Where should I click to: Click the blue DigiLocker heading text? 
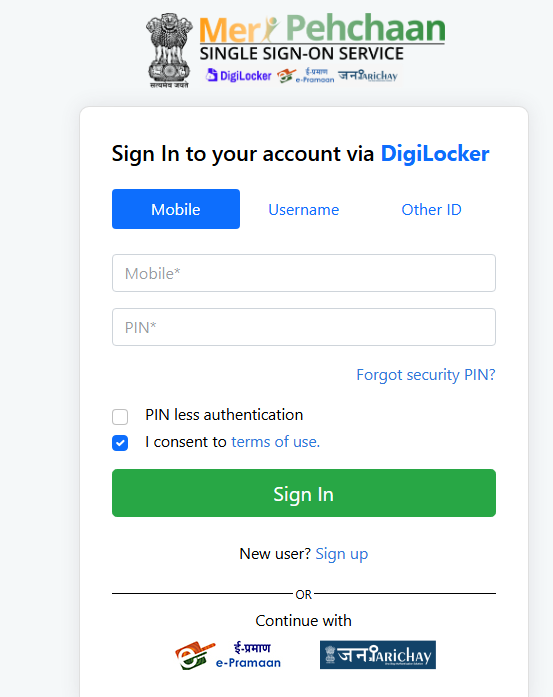pyautogui.click(x=435, y=154)
